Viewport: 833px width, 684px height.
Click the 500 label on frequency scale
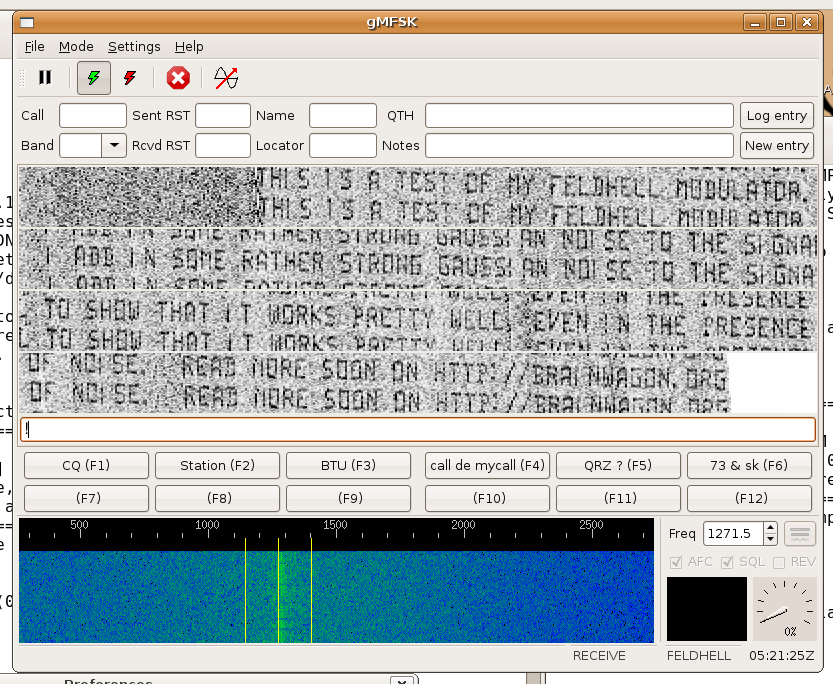pyautogui.click(x=79, y=525)
